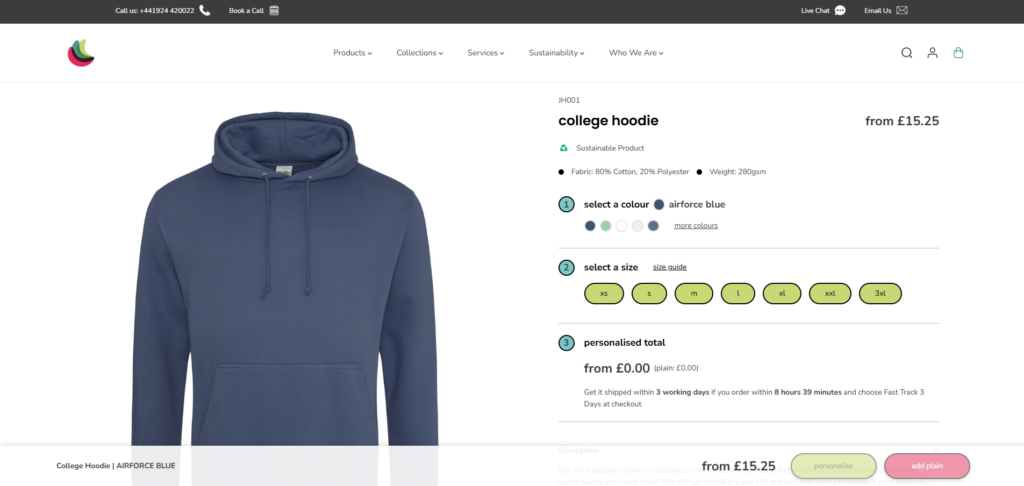Open the Services menu item
This screenshot has height=486, width=1024.
485,53
